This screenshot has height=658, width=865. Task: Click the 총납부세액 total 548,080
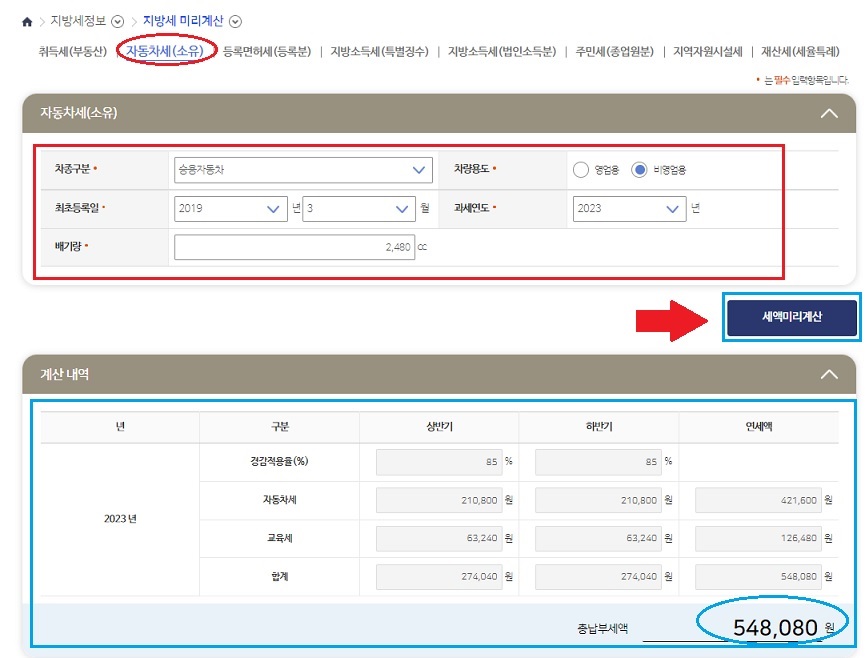[775, 628]
